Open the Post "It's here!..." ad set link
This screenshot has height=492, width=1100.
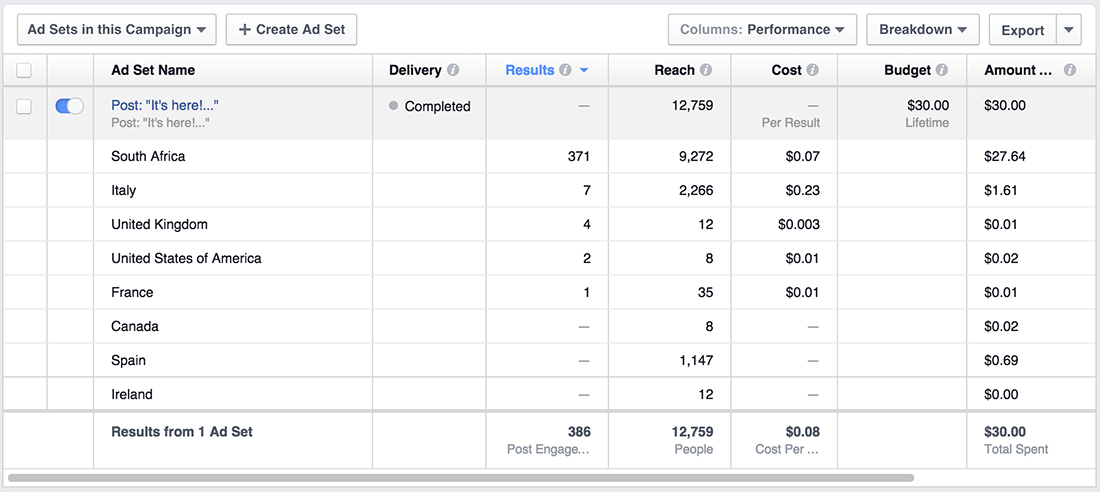pyautogui.click(x=166, y=105)
